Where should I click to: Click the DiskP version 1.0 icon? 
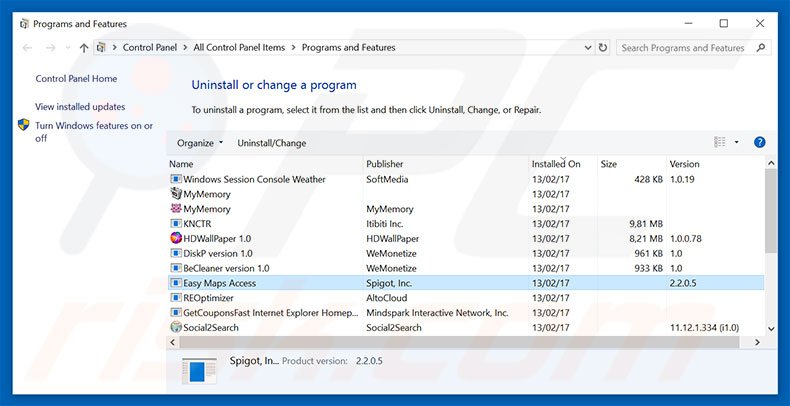176,253
